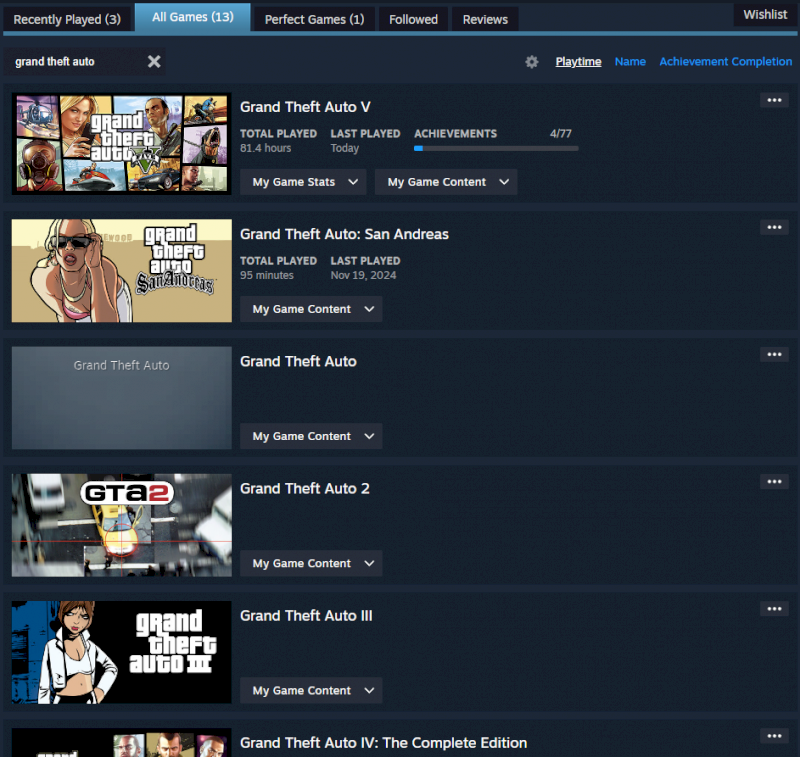800x757 pixels.
Task: Open Grand Theft Auto IV: The Complete Edition title
Action: (384, 743)
